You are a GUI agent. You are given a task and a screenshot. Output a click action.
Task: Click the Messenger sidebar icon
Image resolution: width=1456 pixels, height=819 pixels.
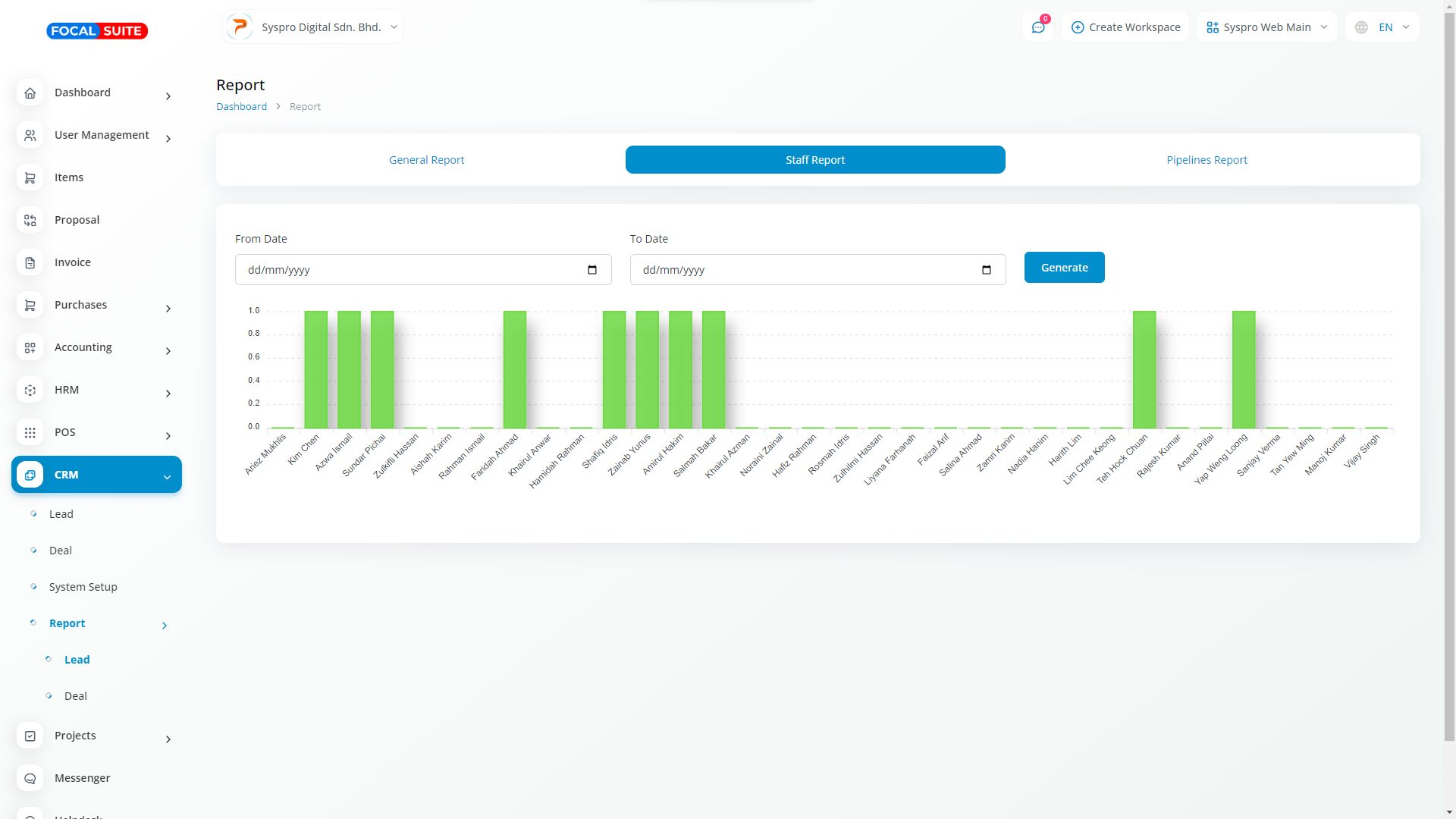[x=30, y=779]
